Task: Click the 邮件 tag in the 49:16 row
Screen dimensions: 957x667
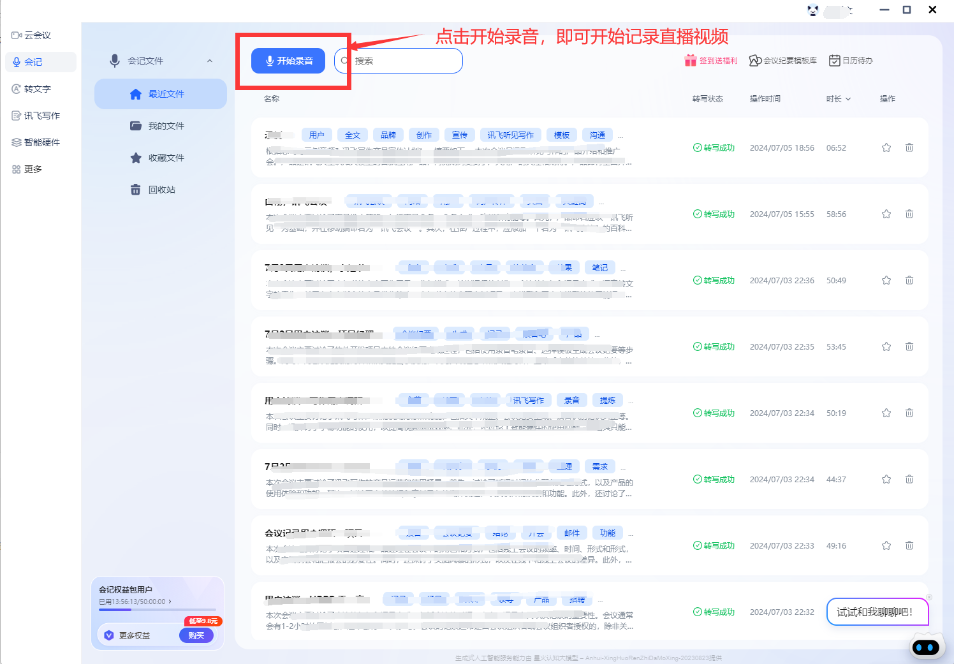Action: 572,533
